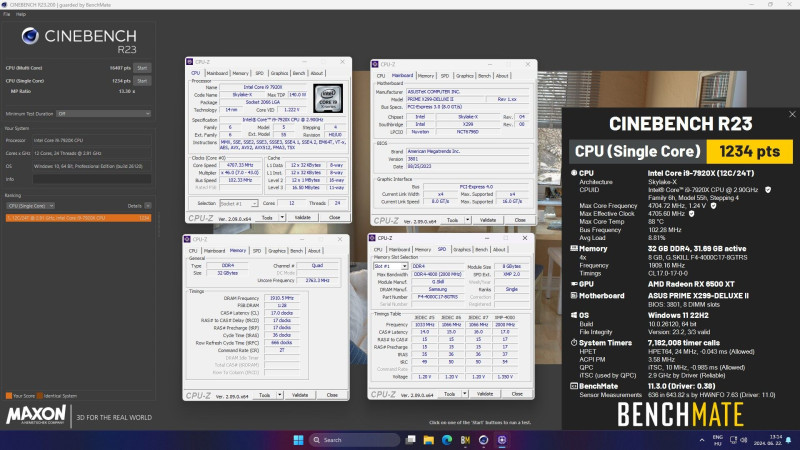Click the title bar icon of the CPU-Z motherboard window
The height and width of the screenshot is (450, 800).
[375, 64]
